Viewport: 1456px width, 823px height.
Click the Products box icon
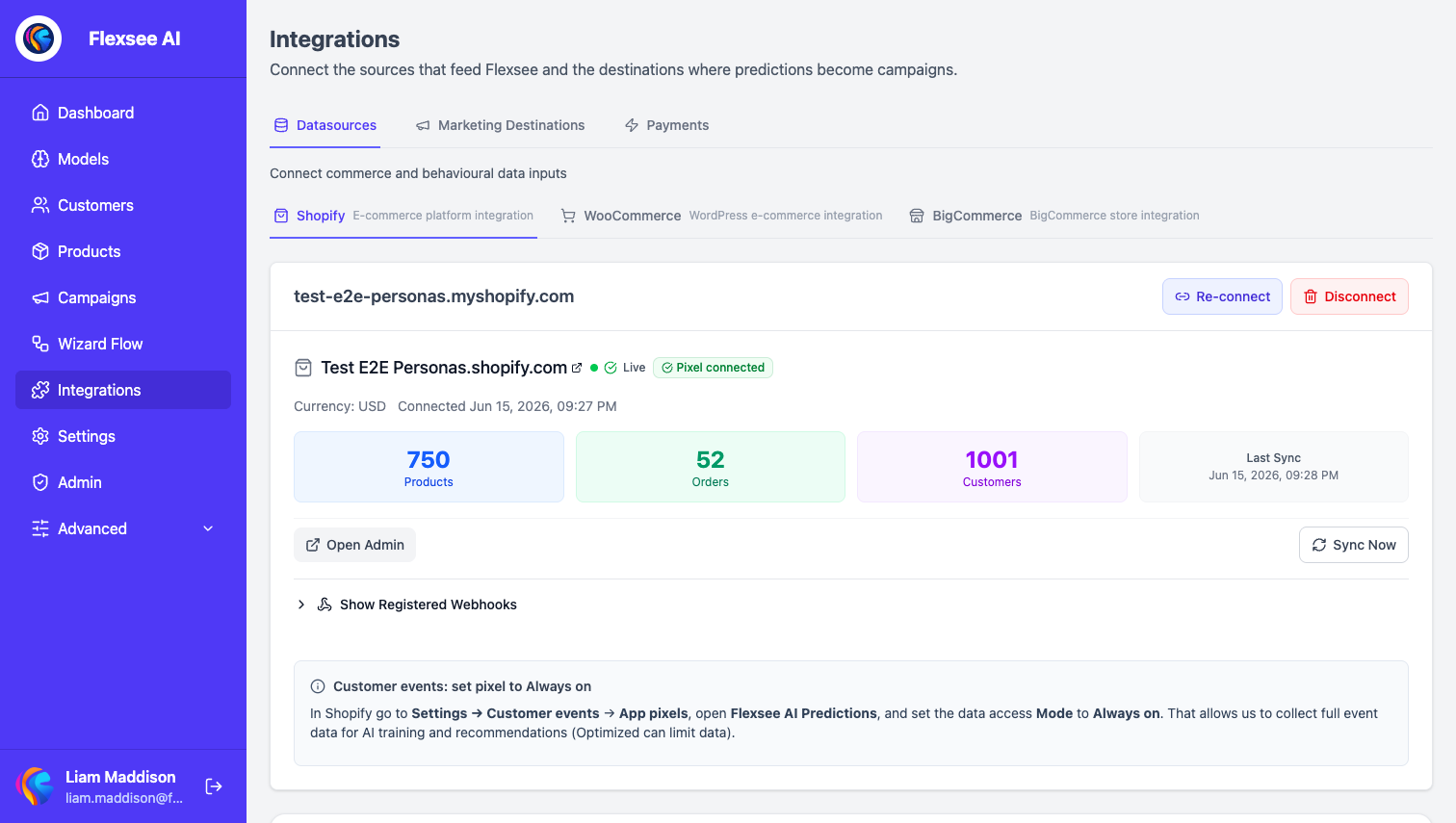coord(40,251)
